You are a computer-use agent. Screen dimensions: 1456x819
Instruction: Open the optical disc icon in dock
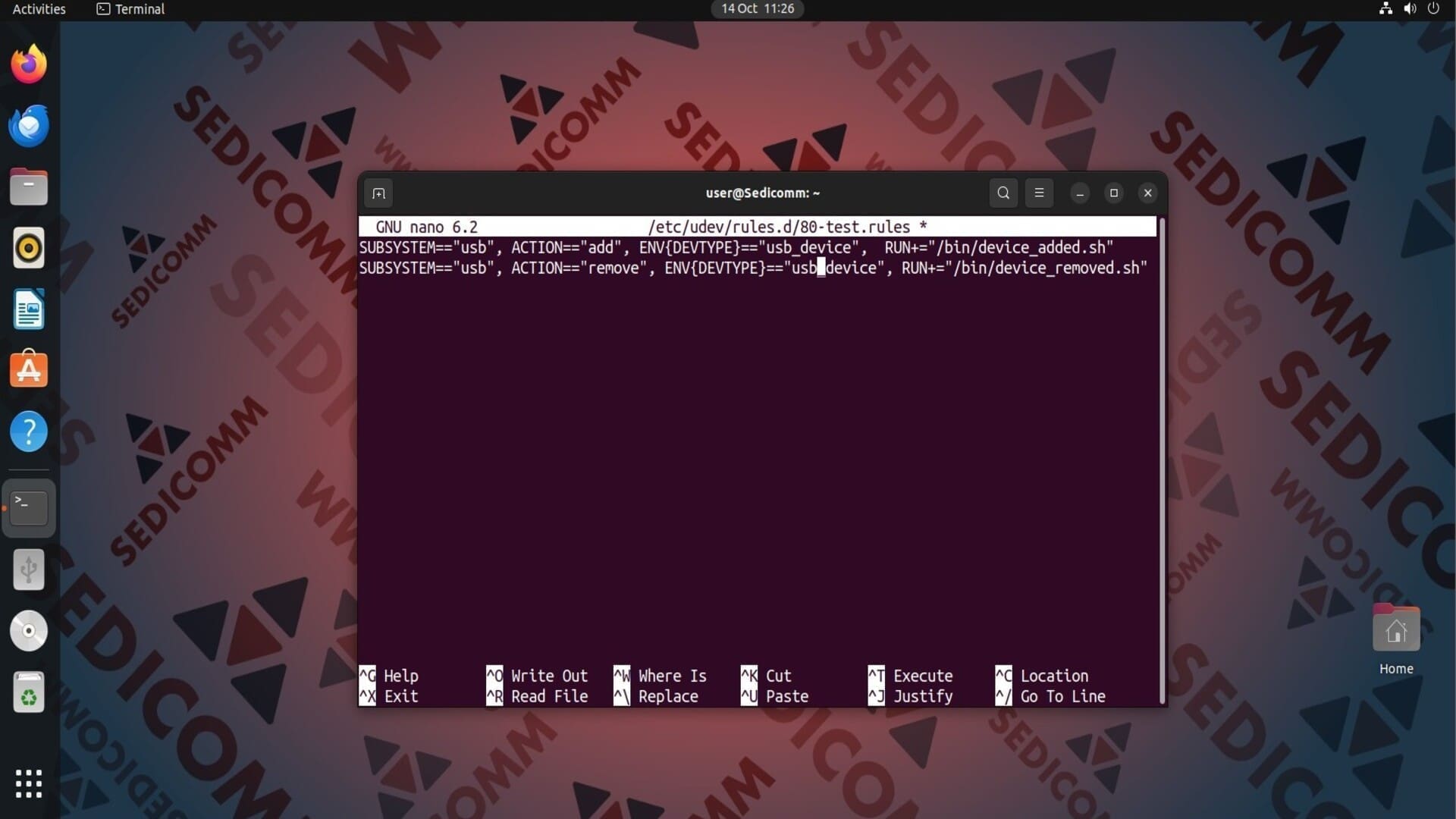(29, 631)
